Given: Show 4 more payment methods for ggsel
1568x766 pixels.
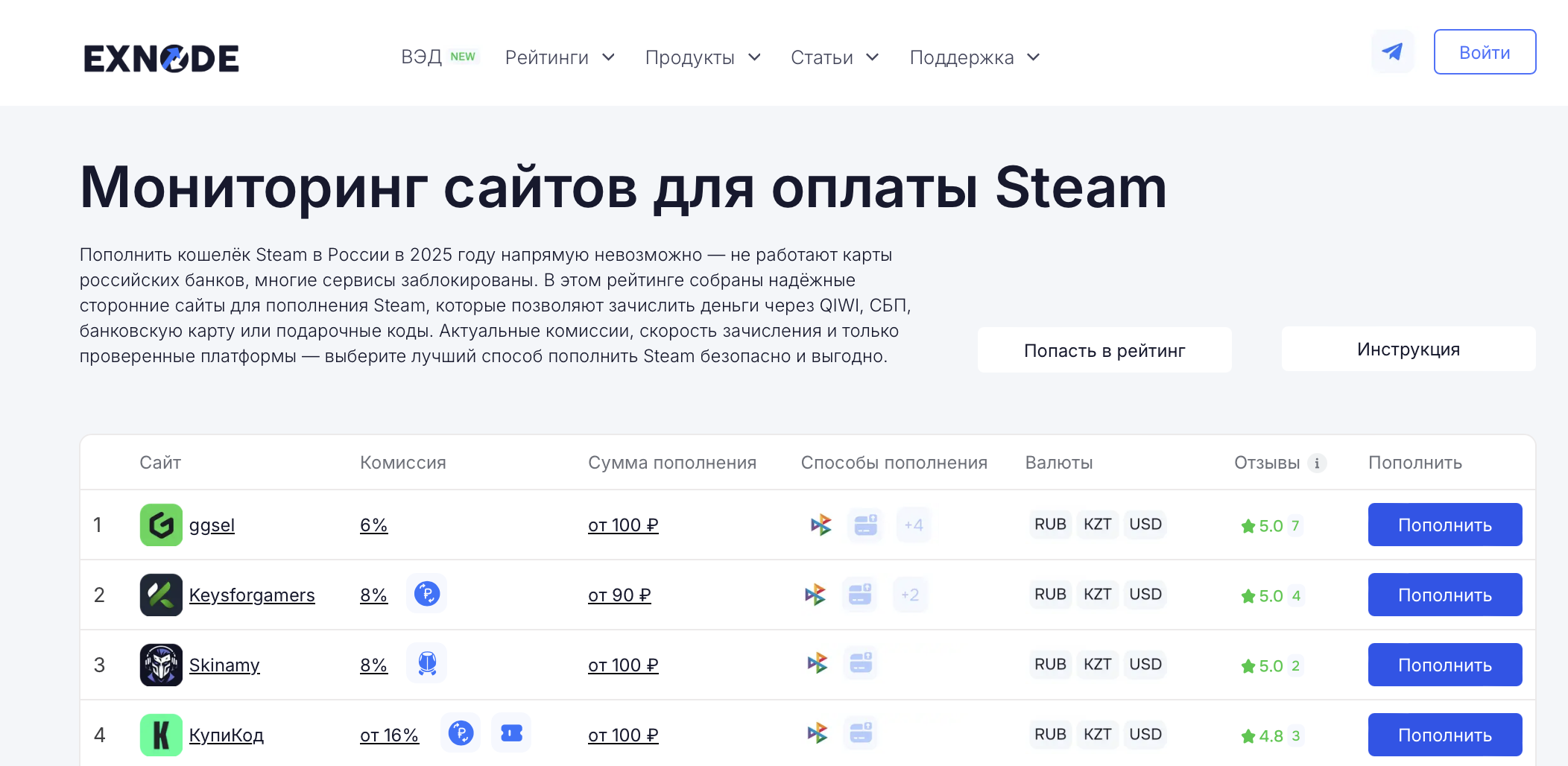Looking at the screenshot, I should click(912, 525).
